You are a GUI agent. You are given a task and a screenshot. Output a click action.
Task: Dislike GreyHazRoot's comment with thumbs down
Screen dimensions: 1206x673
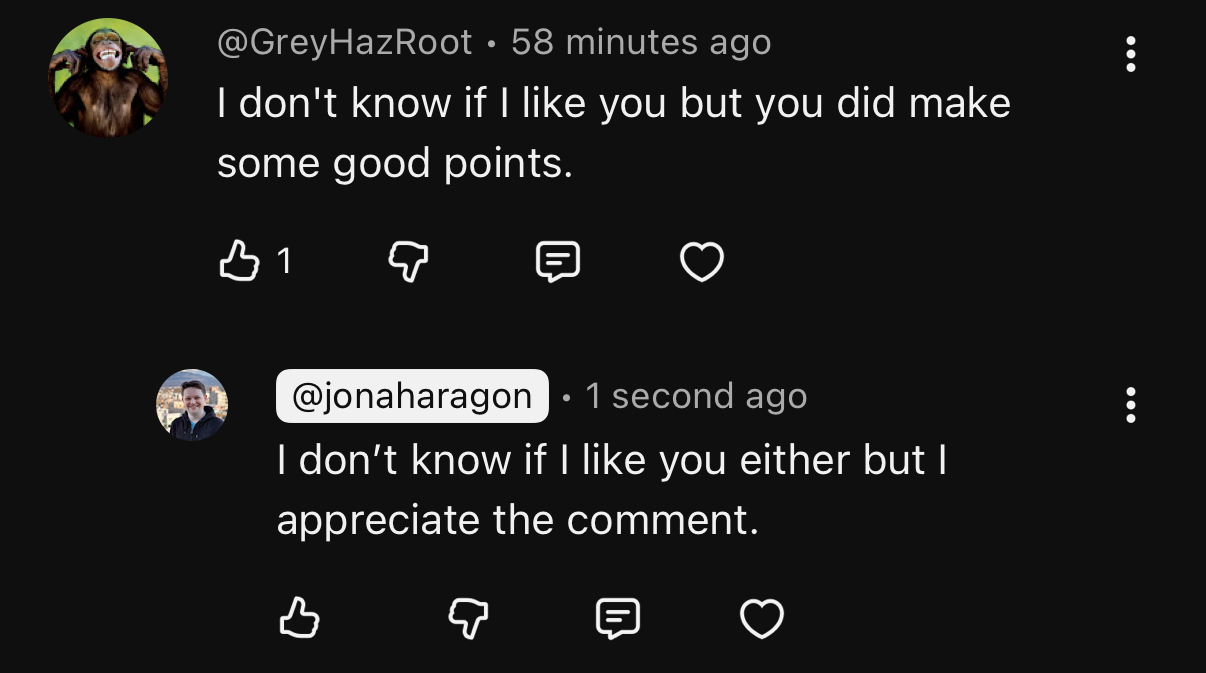point(408,262)
